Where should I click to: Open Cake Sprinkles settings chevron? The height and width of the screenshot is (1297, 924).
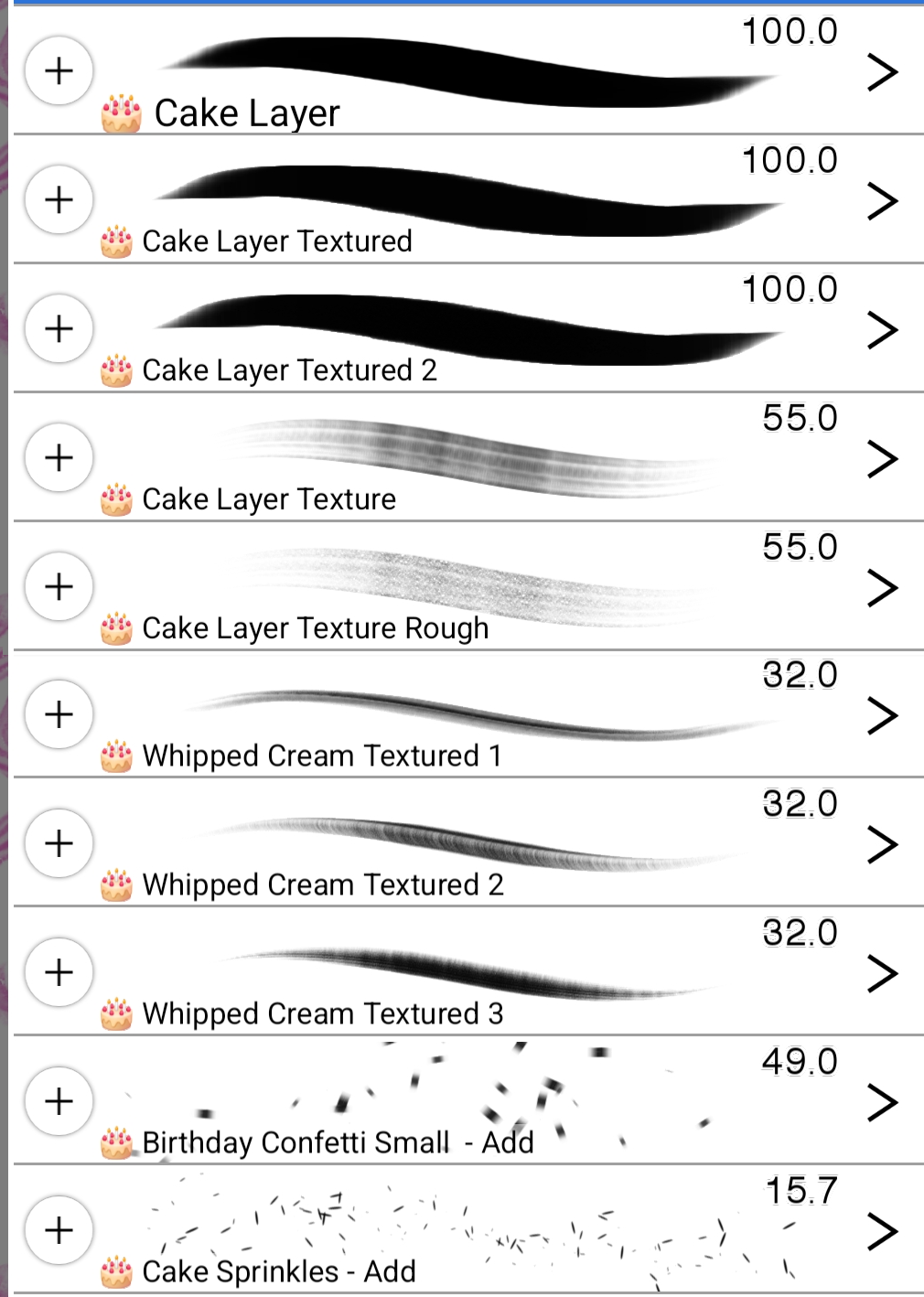pyautogui.click(x=882, y=1231)
